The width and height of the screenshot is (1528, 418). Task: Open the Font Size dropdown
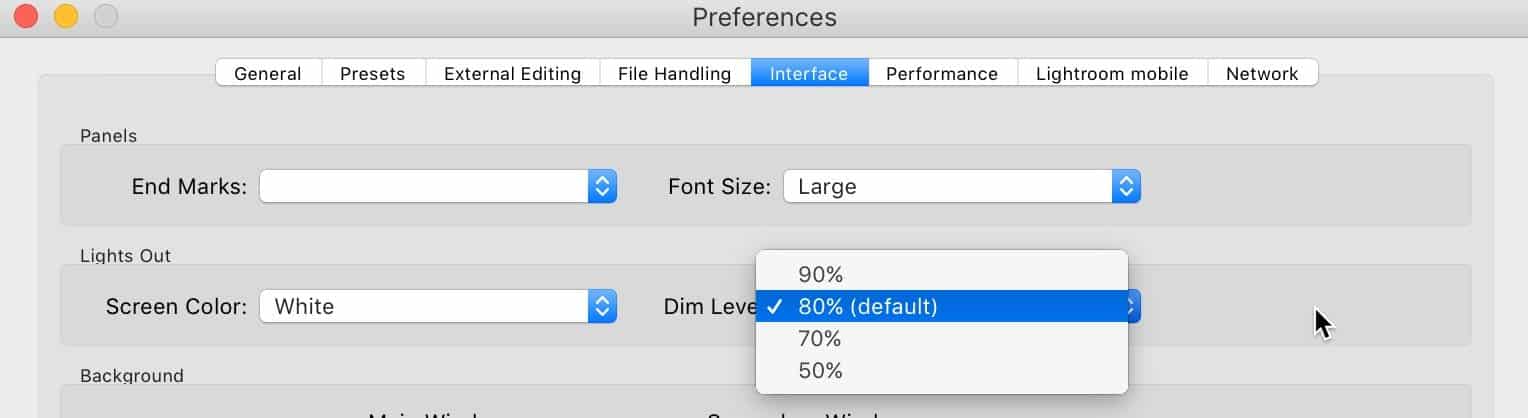tap(962, 186)
